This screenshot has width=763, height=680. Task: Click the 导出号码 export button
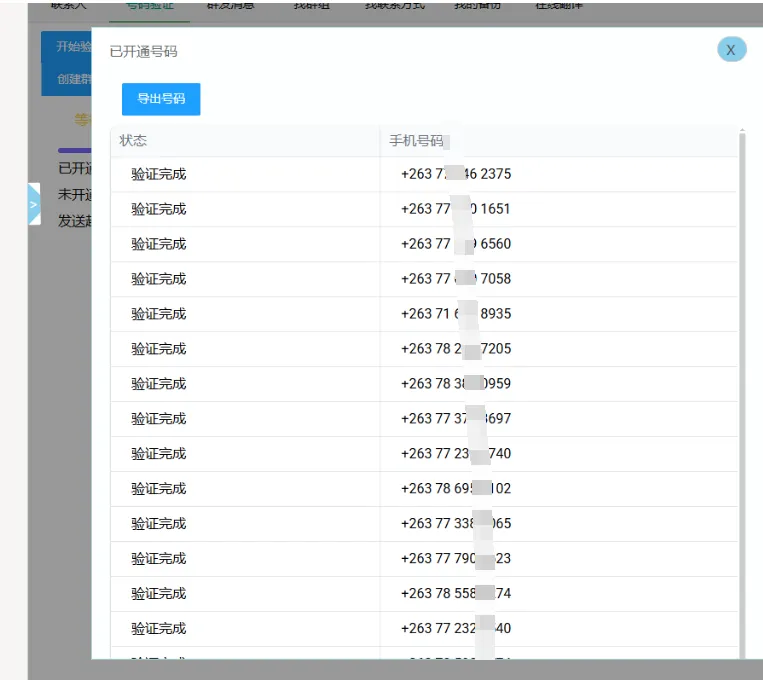pyautogui.click(x=161, y=99)
